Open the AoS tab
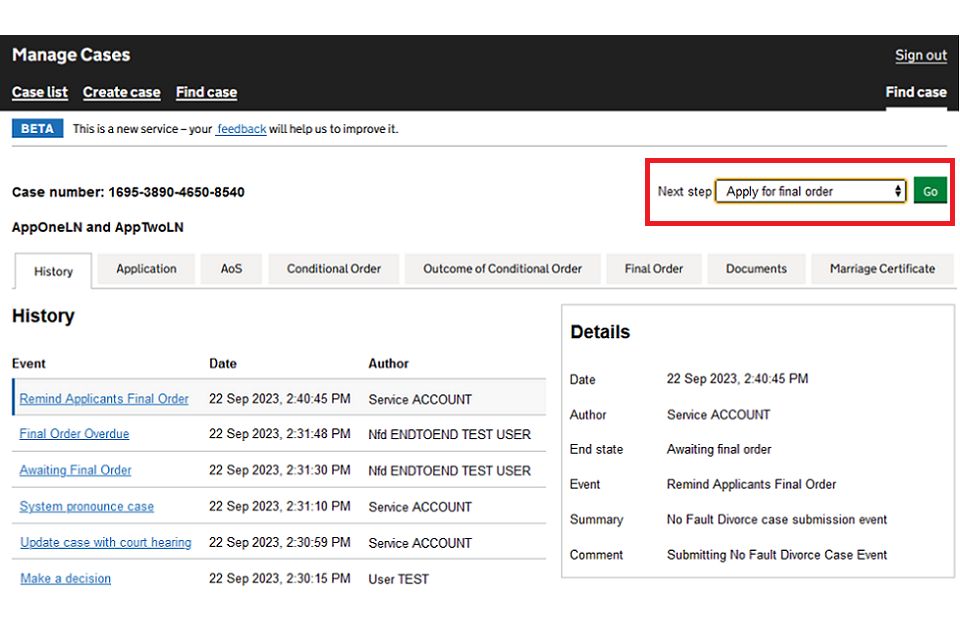Viewport: 960px width, 640px height. [x=231, y=269]
